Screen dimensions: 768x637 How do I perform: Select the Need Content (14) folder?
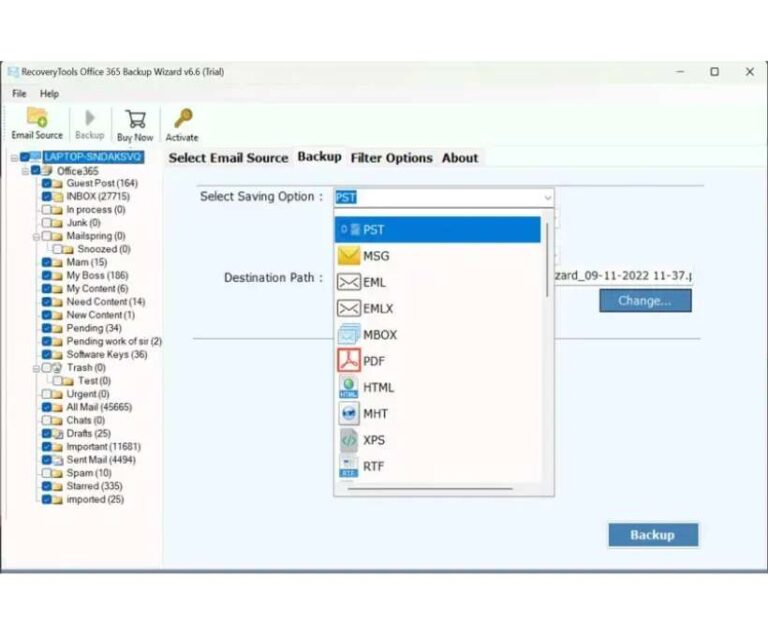(106, 302)
